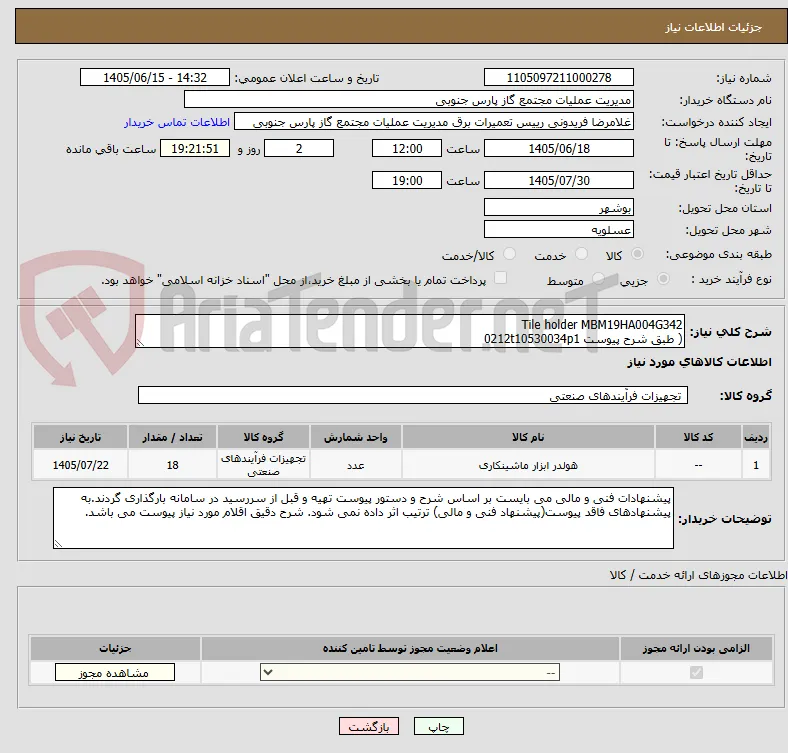
Task: Select the کالا/خدمت radio button
Action: pos(510,254)
